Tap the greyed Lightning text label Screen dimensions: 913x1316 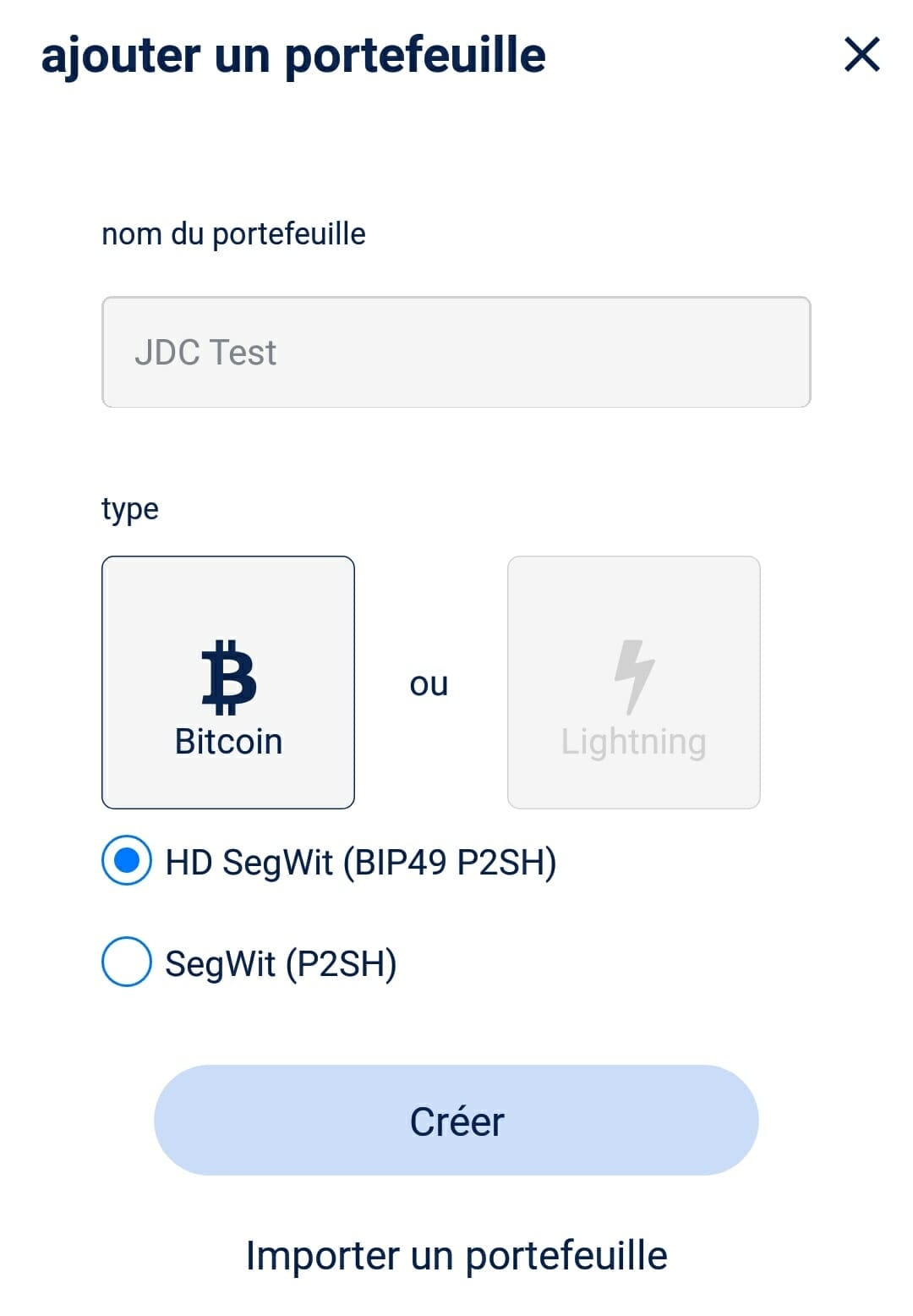point(633,742)
